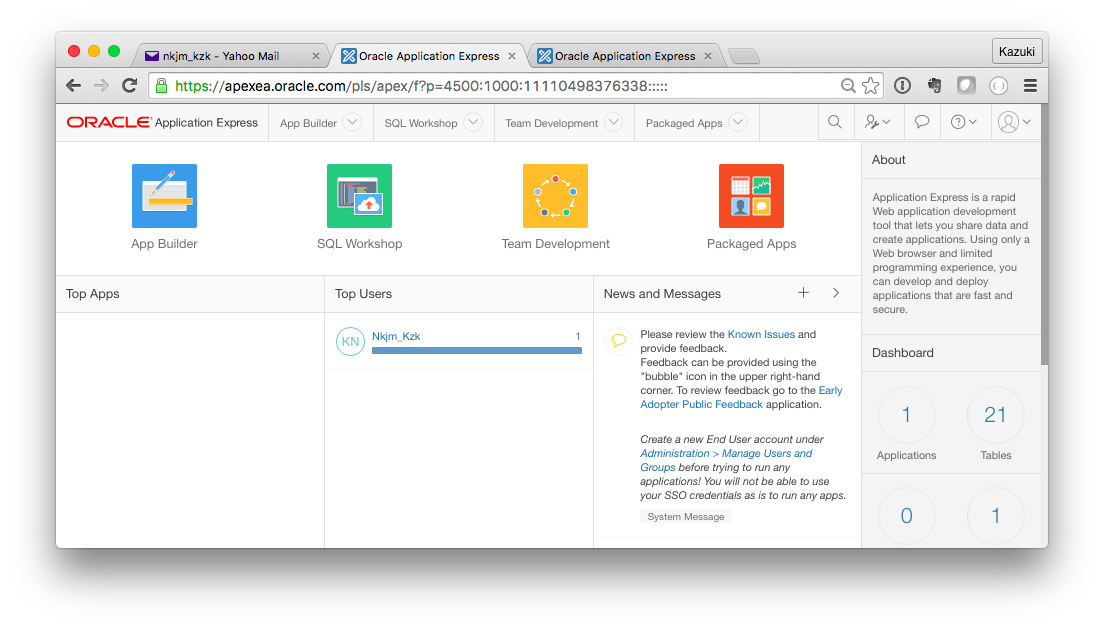The width and height of the screenshot is (1104, 628).
Task: Open the Nkjm_Kzk user link
Action: 396,337
